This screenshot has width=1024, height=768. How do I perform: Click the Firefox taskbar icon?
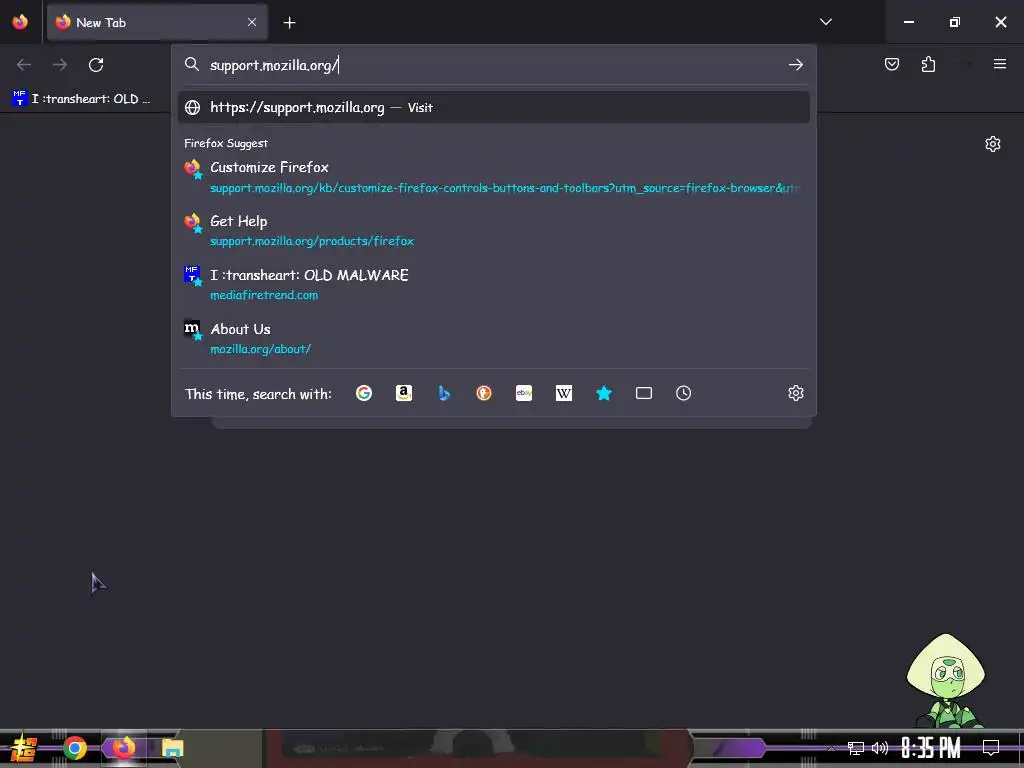[x=123, y=748]
